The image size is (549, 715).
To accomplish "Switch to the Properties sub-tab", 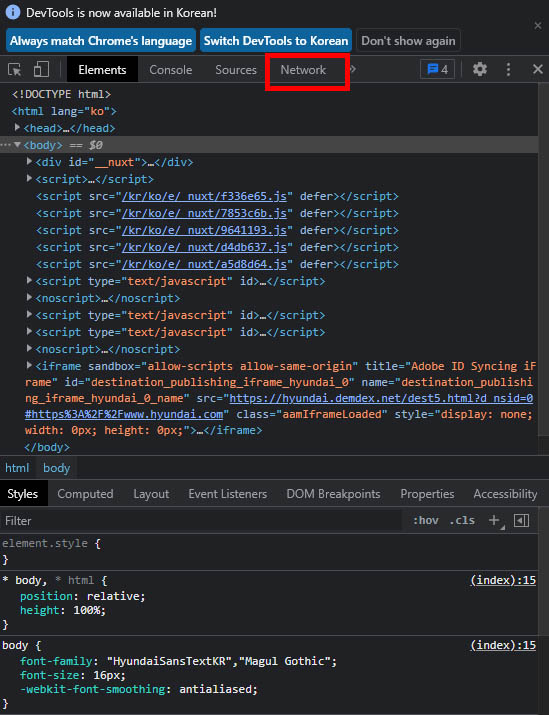I will 427,494.
